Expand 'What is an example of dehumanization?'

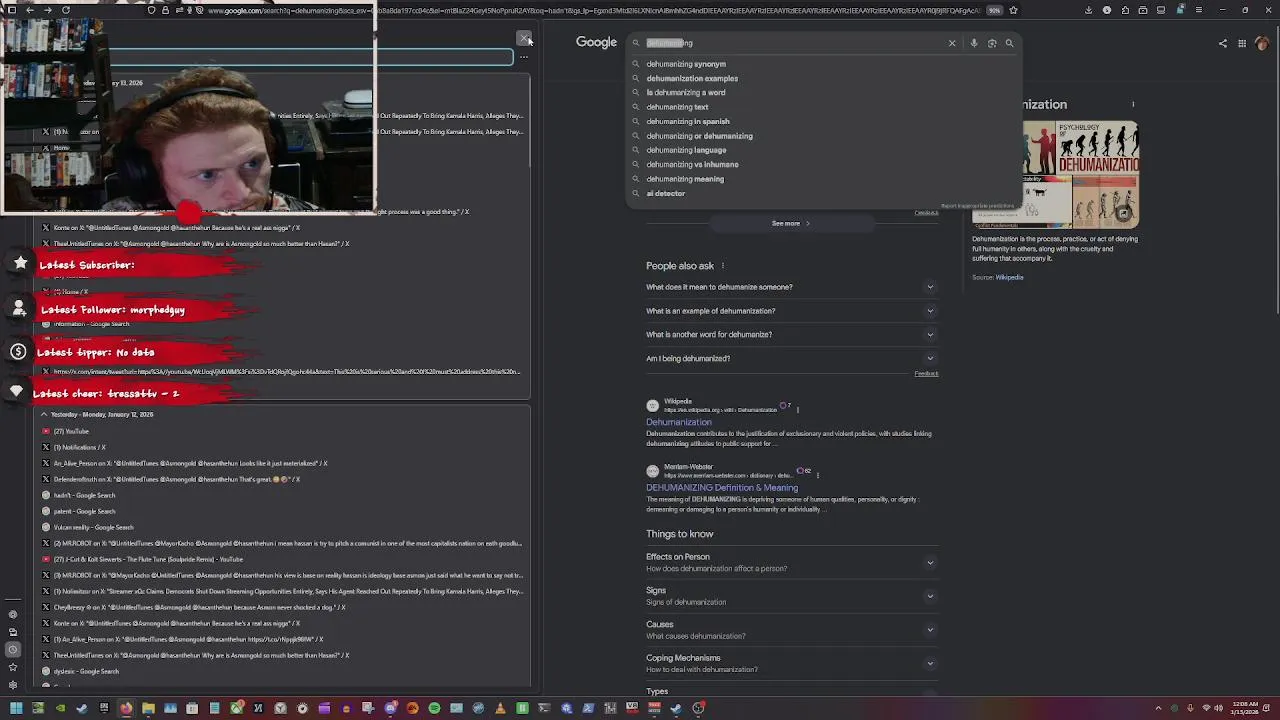pyautogui.click(x=790, y=311)
